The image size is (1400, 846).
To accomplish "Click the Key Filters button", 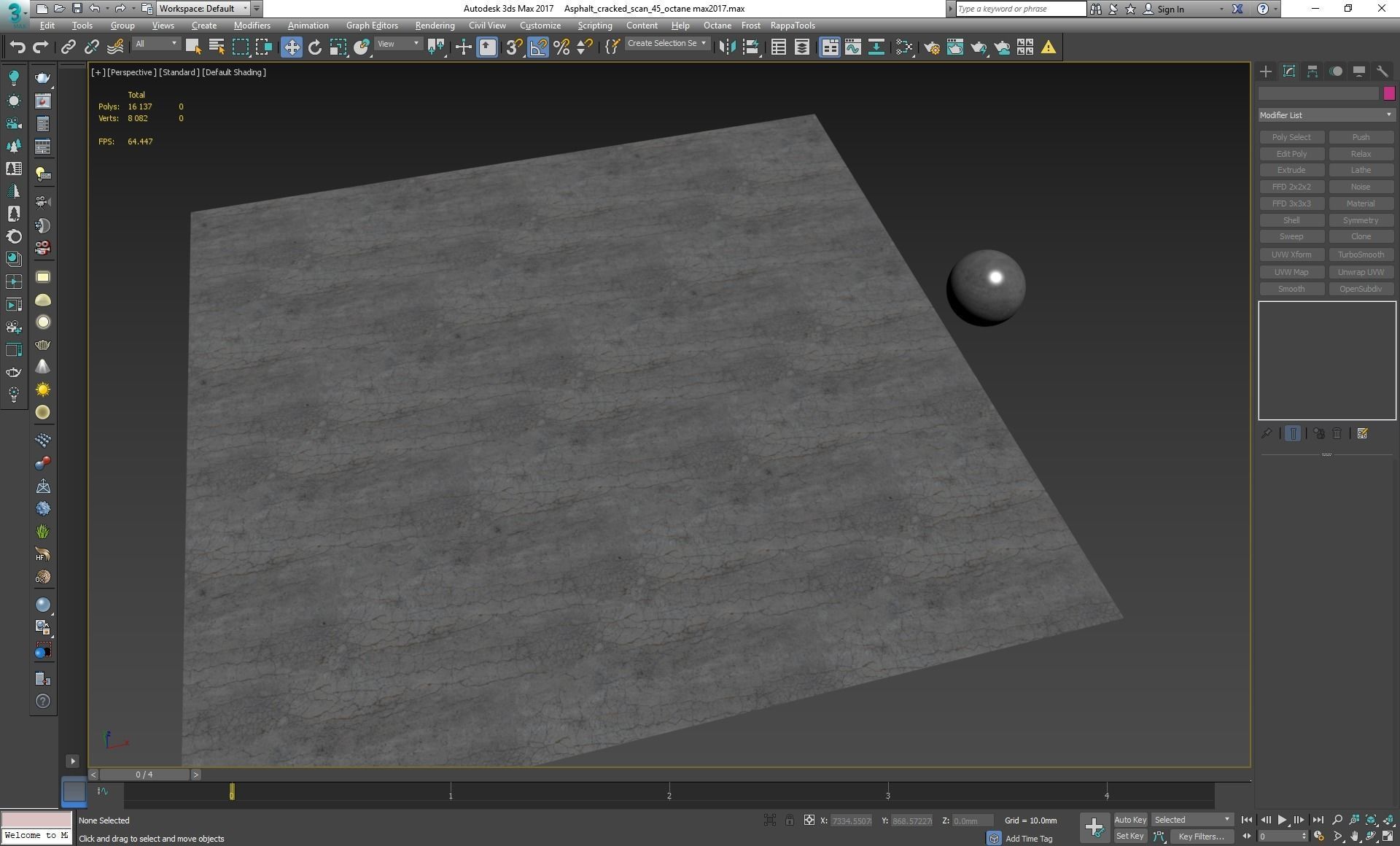I will click(1200, 837).
